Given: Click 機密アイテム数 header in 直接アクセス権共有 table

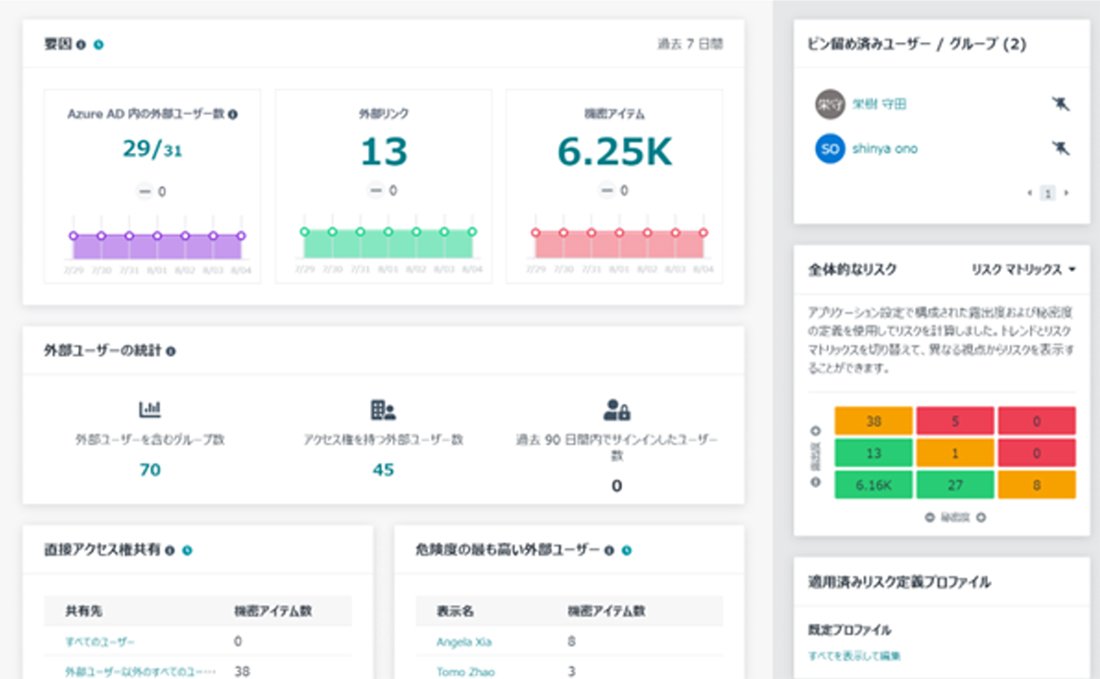Looking at the screenshot, I should [273, 611].
